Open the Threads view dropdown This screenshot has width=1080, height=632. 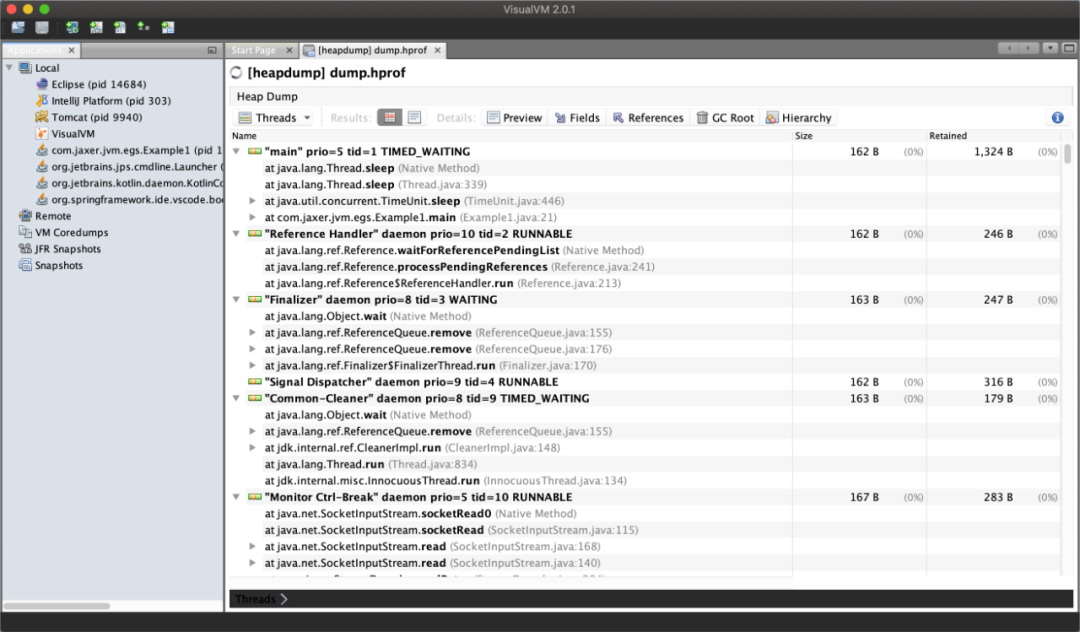pos(274,118)
